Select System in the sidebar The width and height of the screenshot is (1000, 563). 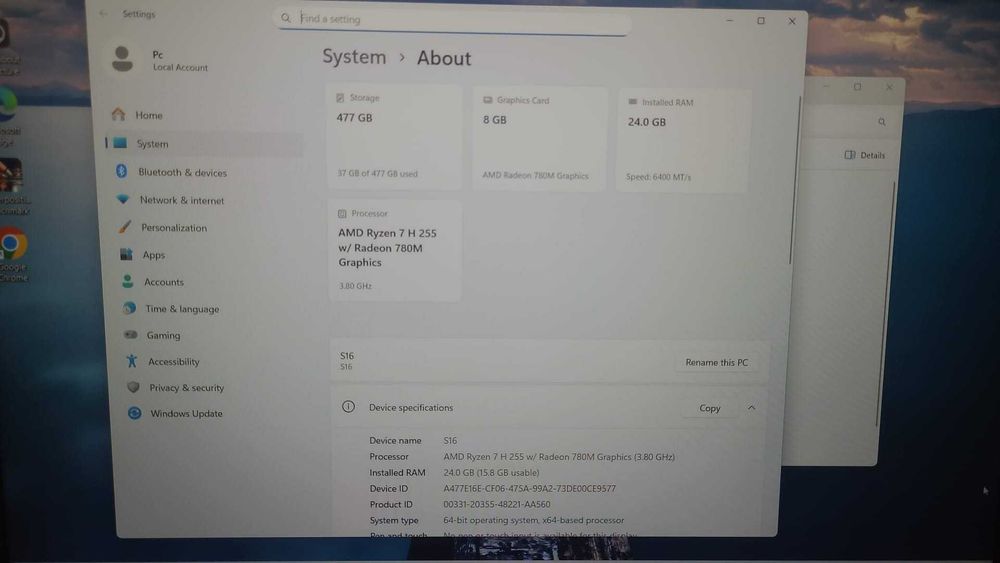click(x=203, y=144)
